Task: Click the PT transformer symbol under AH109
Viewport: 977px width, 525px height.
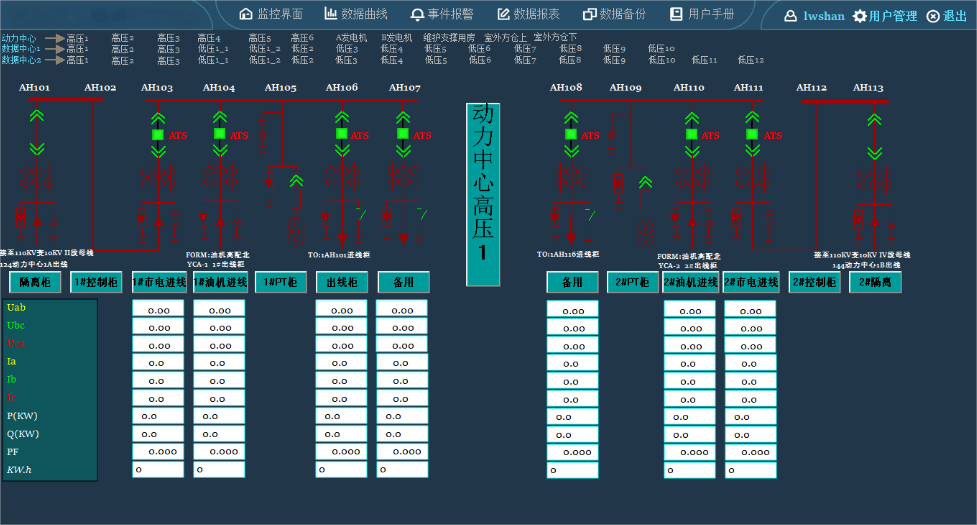Action: (645, 233)
